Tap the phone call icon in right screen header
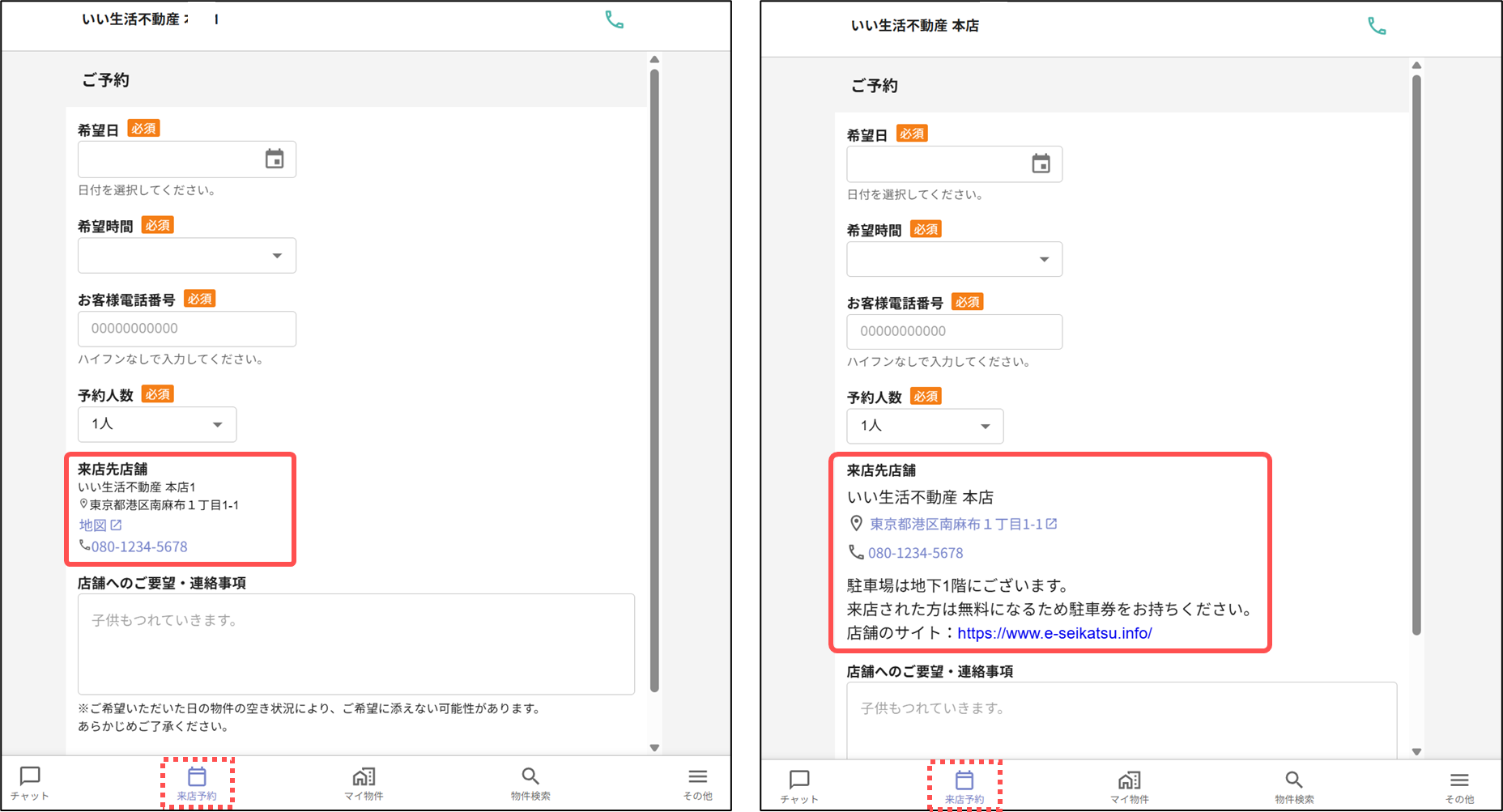 (1377, 26)
